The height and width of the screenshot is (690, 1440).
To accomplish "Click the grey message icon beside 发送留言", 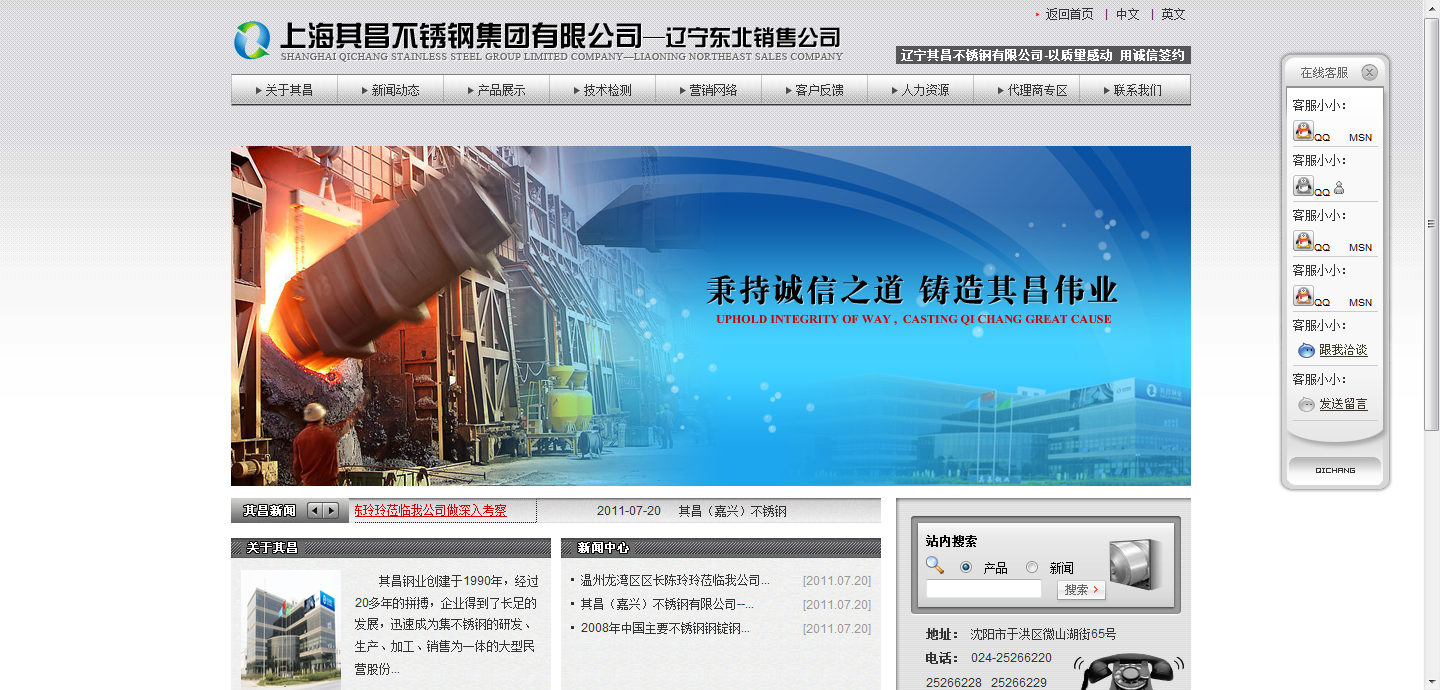I will point(1306,405).
